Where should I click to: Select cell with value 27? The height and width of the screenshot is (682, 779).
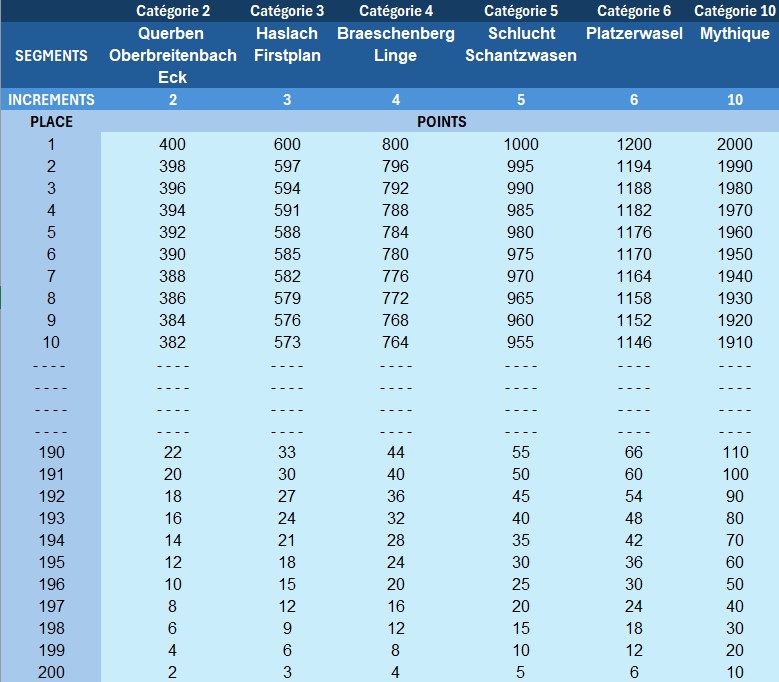[x=287, y=496]
